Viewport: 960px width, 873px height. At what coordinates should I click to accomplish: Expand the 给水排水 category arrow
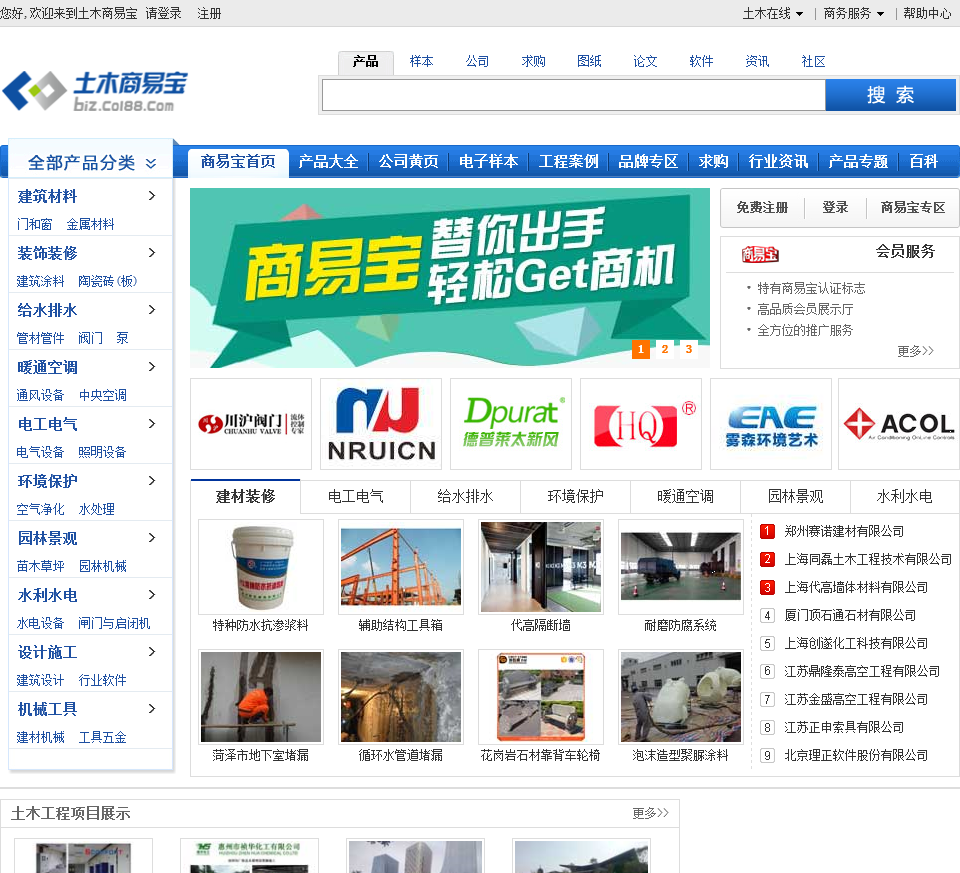(152, 310)
